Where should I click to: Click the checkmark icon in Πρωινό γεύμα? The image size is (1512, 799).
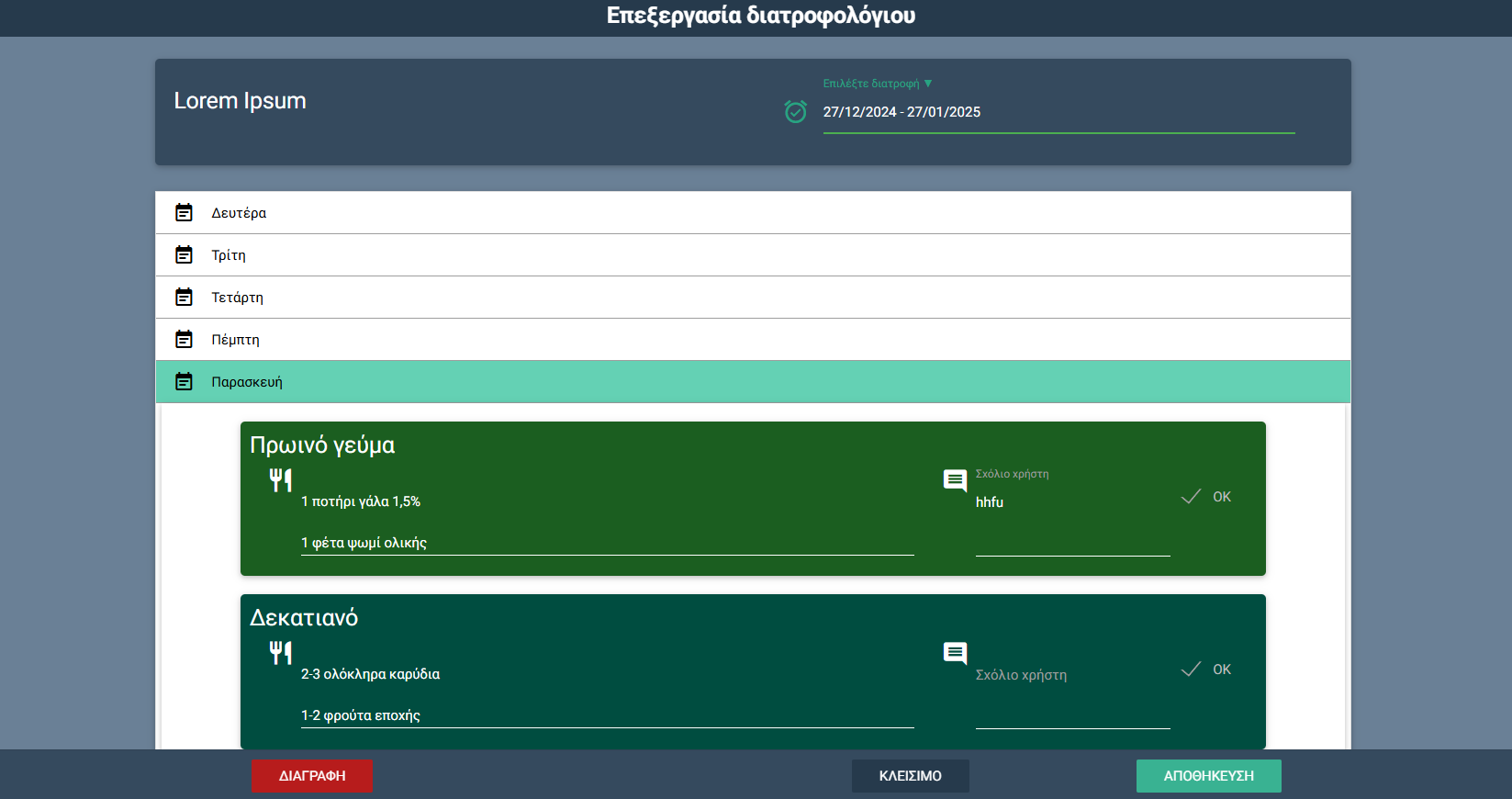click(x=1191, y=496)
